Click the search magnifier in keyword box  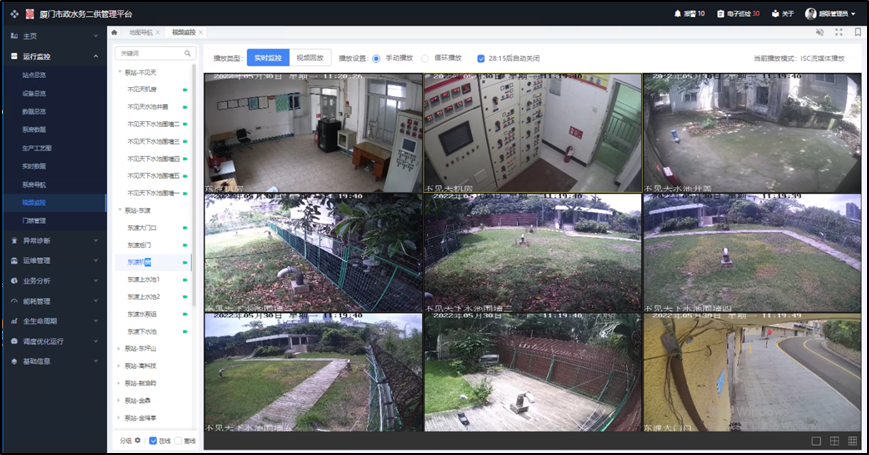pyautogui.click(x=187, y=53)
